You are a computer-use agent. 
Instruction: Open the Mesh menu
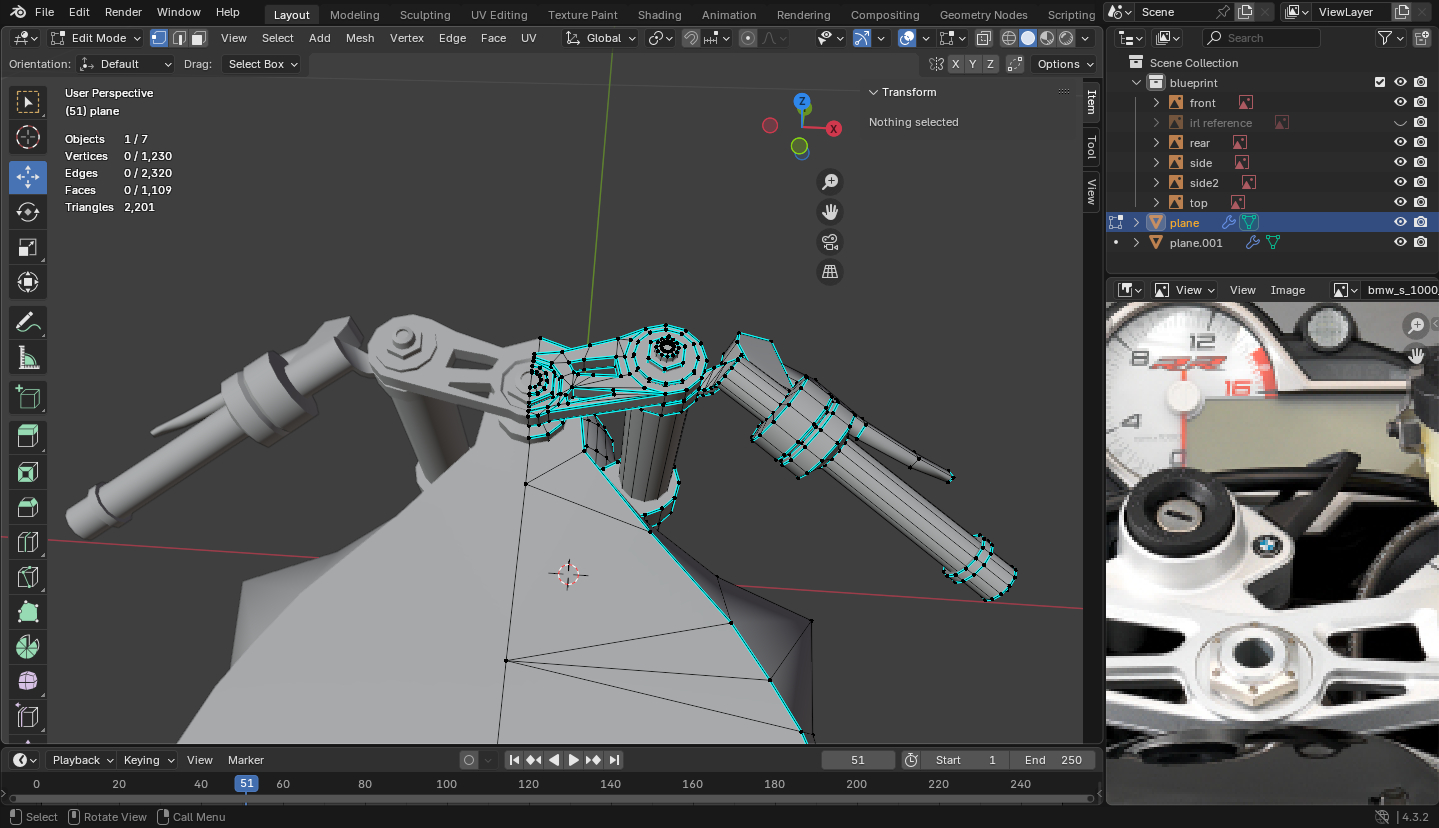coord(360,38)
